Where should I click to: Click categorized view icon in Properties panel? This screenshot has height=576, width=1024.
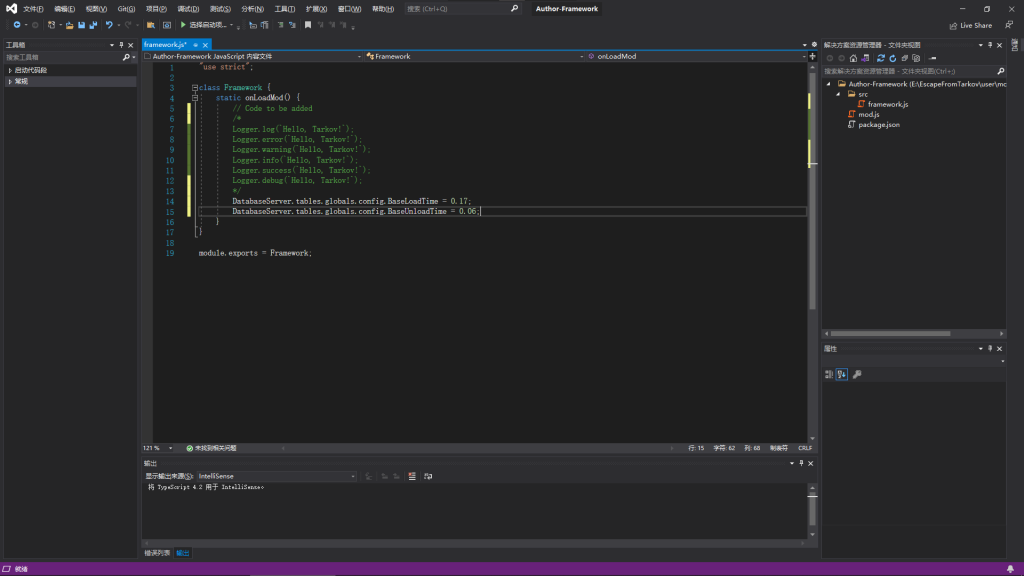click(829, 374)
